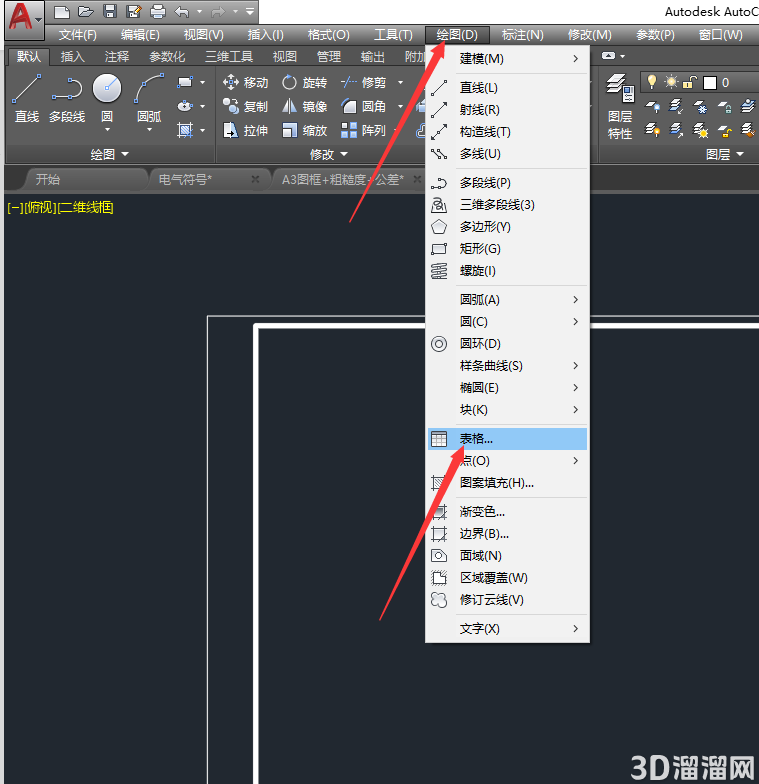This screenshot has width=759, height=784.
Task: Click the Move tool in the Modify panel
Action: (x=246, y=82)
